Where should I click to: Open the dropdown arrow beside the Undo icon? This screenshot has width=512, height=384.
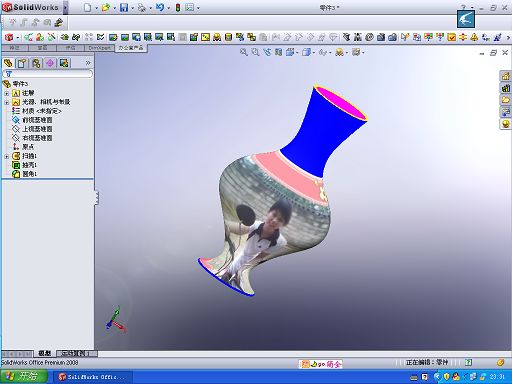click(x=168, y=8)
